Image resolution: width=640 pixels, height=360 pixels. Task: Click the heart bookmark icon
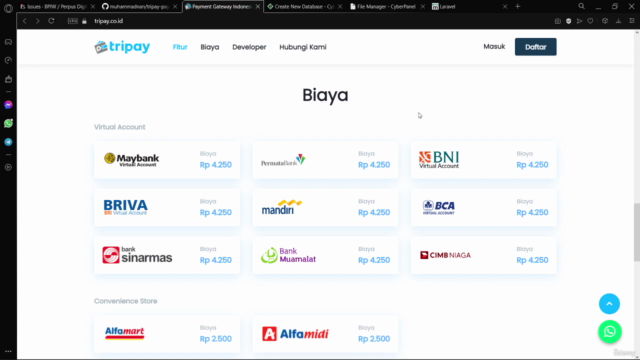tap(590, 21)
